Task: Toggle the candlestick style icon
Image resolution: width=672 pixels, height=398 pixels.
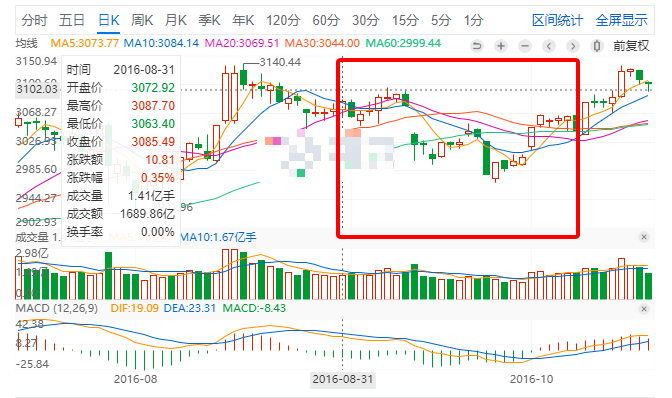Action: coord(597,46)
